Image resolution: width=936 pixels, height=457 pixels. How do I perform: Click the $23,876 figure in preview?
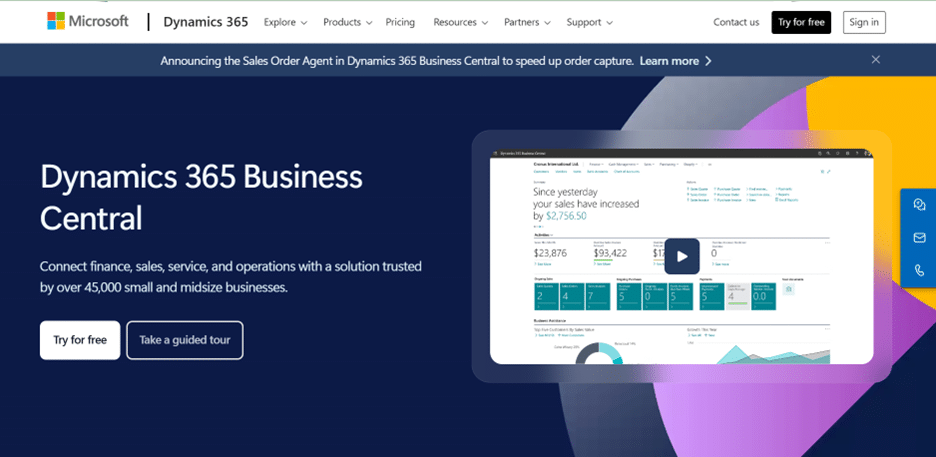point(550,253)
